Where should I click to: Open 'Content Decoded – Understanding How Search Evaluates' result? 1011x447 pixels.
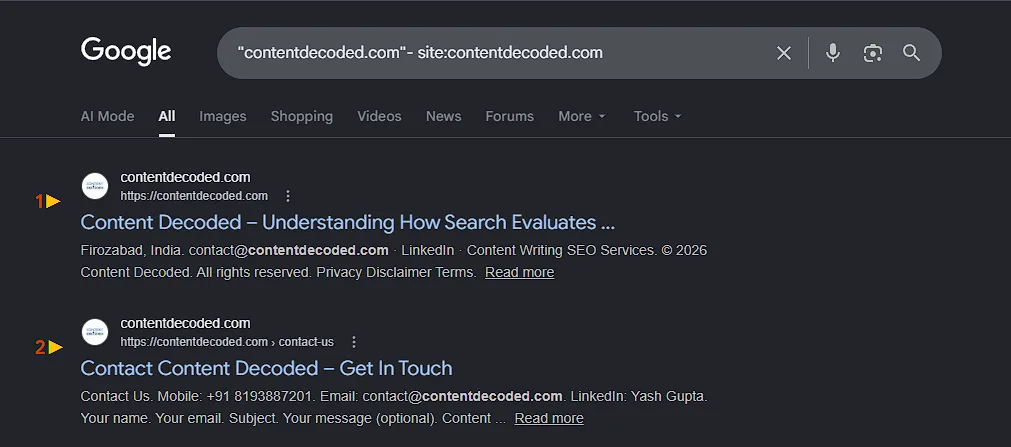348,223
